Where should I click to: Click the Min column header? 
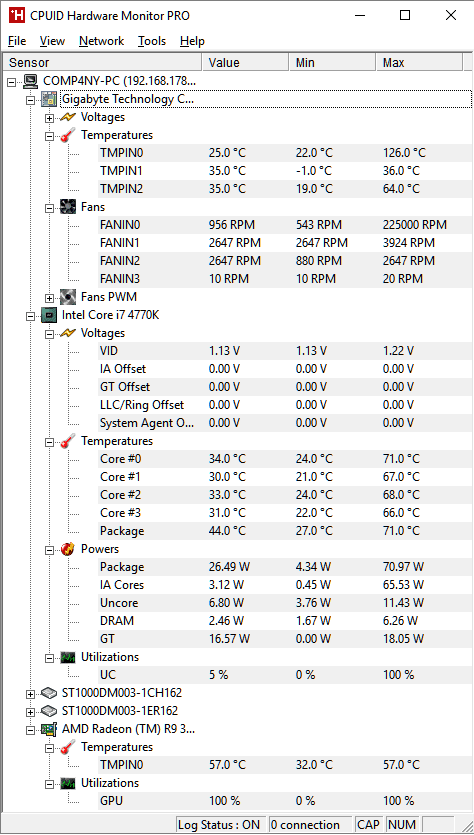(332, 62)
